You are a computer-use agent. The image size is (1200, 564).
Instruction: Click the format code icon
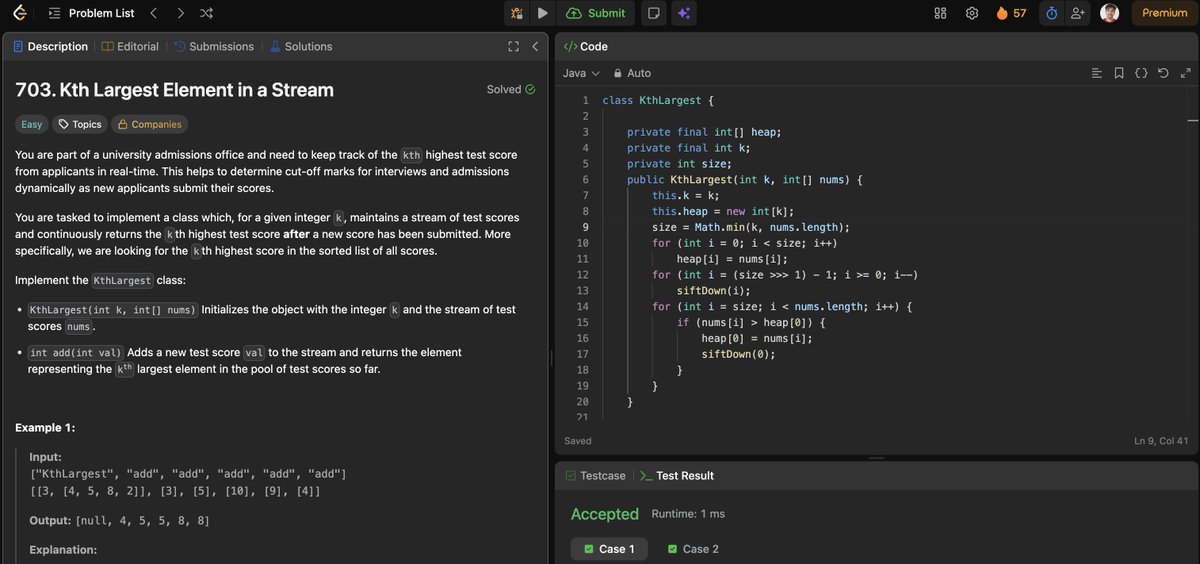(x=1096, y=73)
